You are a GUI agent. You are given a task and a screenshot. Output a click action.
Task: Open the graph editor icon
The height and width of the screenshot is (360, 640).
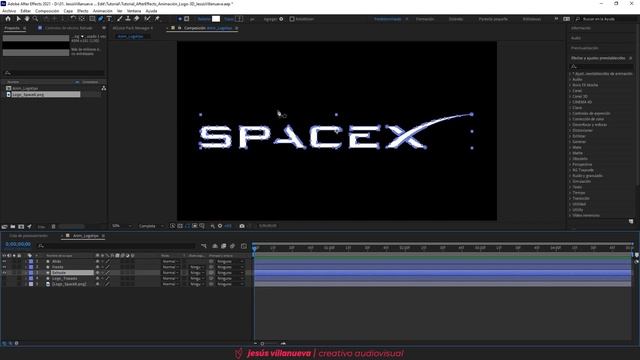(244, 246)
